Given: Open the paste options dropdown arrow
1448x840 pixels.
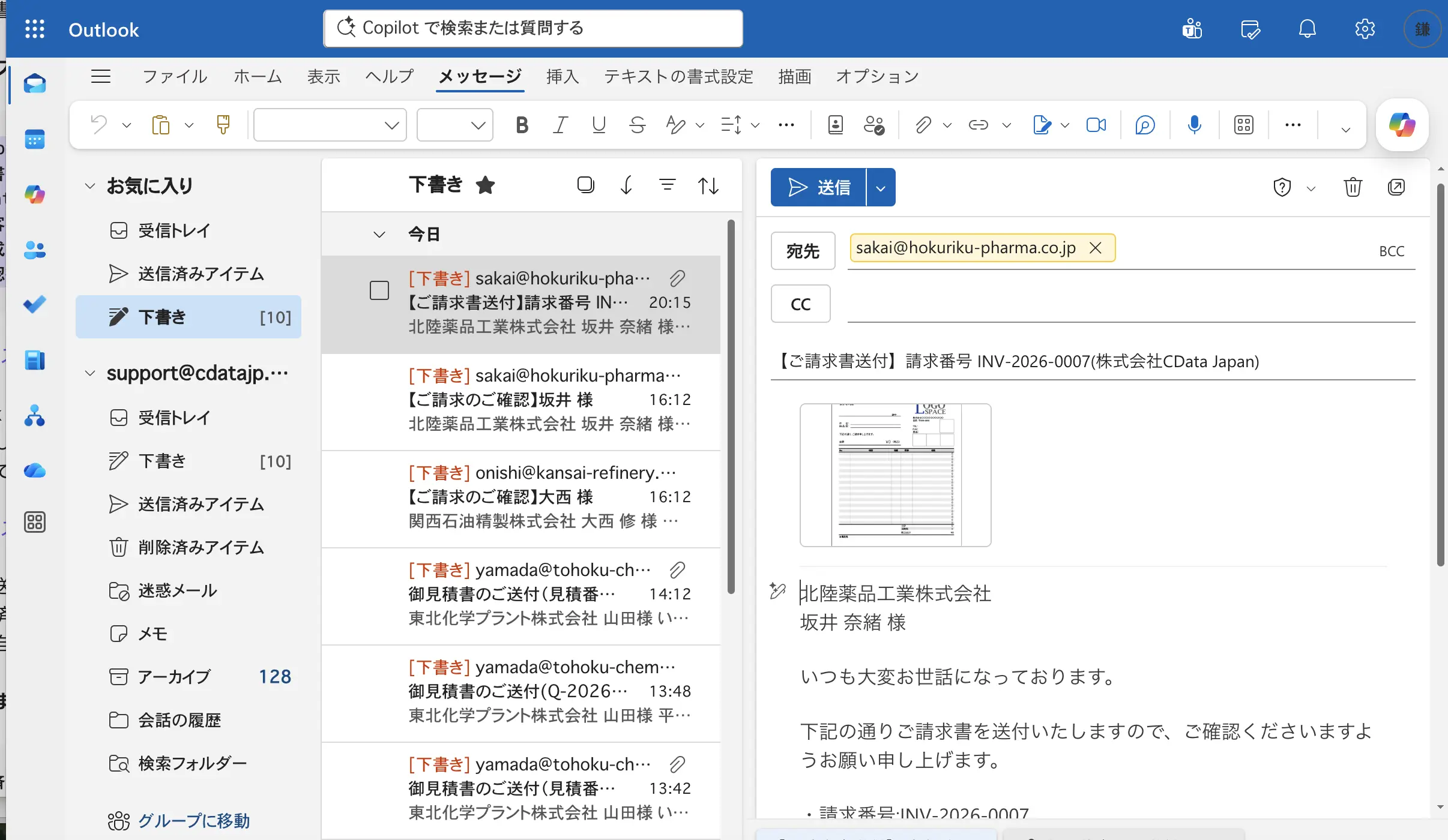Looking at the screenshot, I should coord(189,125).
